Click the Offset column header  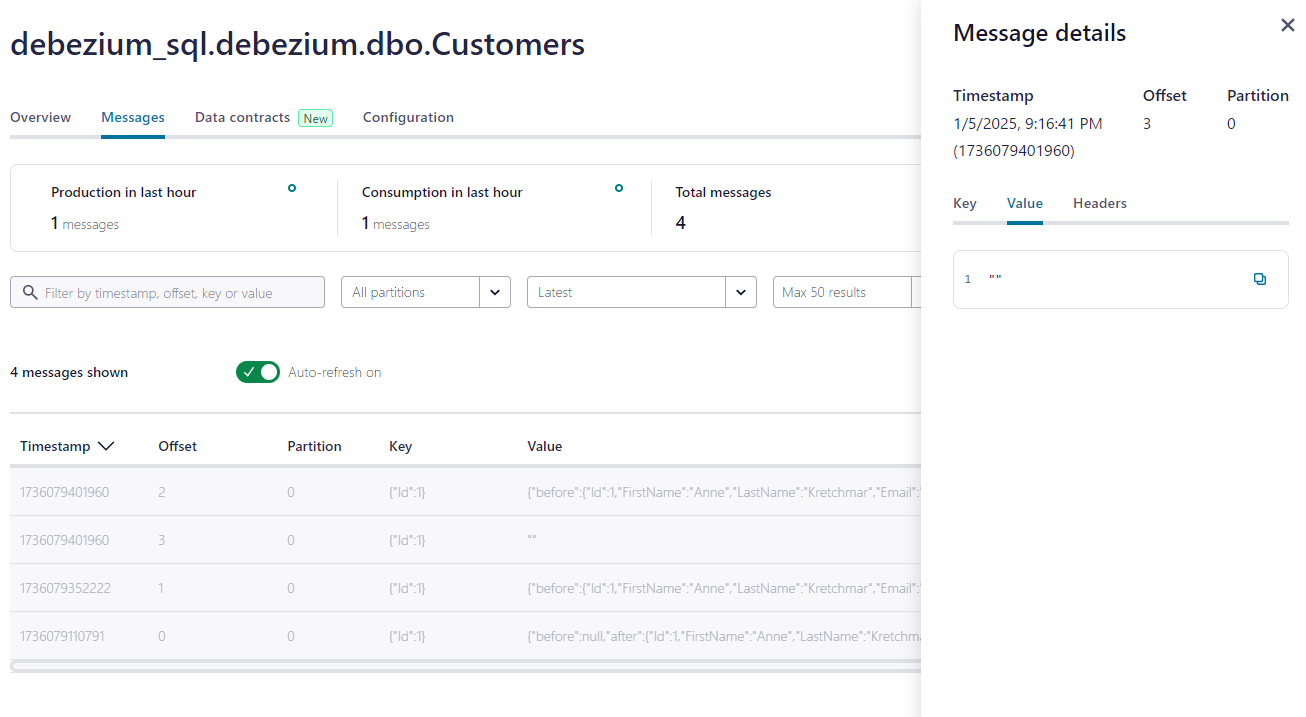tap(178, 446)
